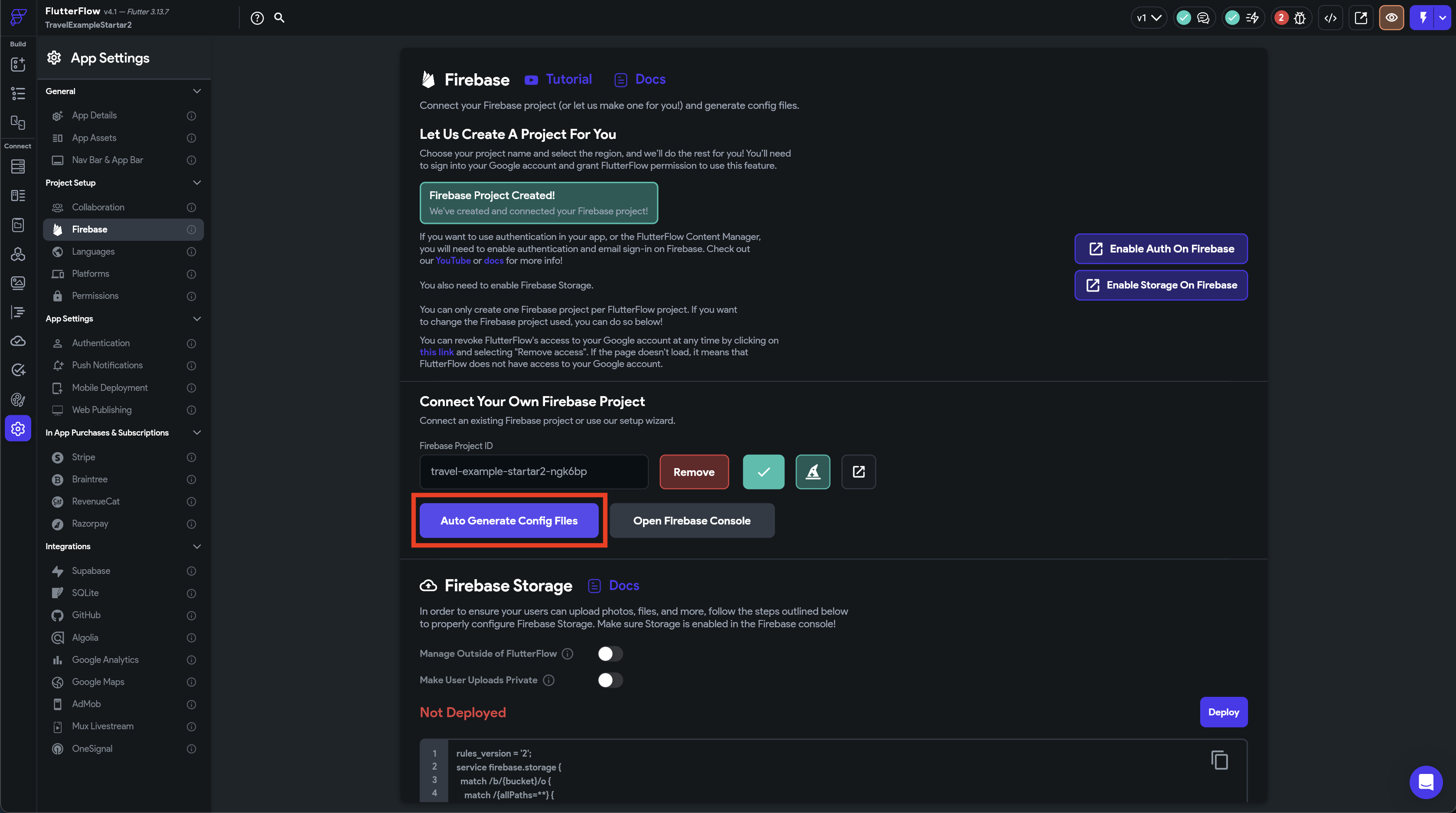
Task: Open the Firebase setup wizard hat icon
Action: 812,472
